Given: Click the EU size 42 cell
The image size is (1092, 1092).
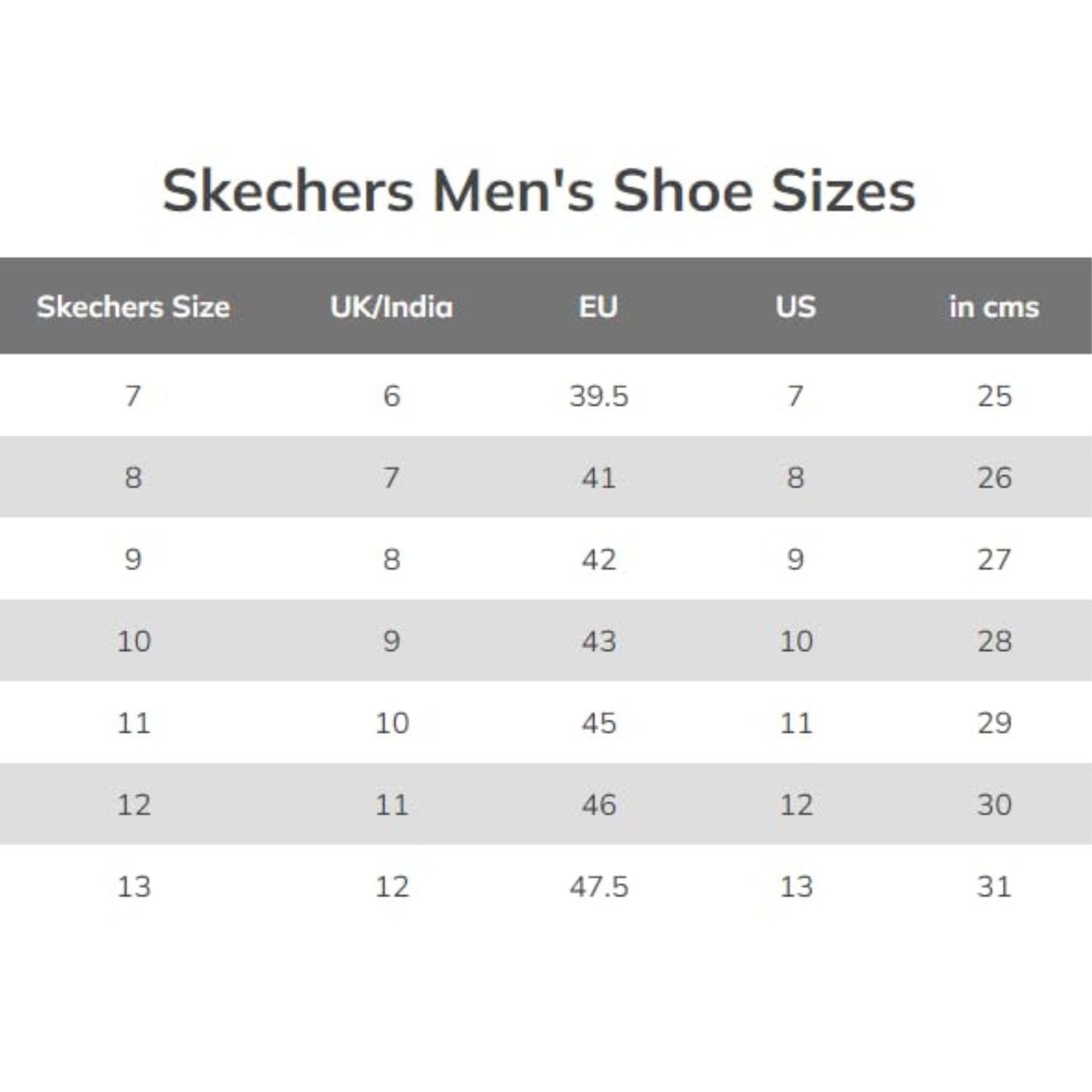Looking at the screenshot, I should [x=599, y=559].
